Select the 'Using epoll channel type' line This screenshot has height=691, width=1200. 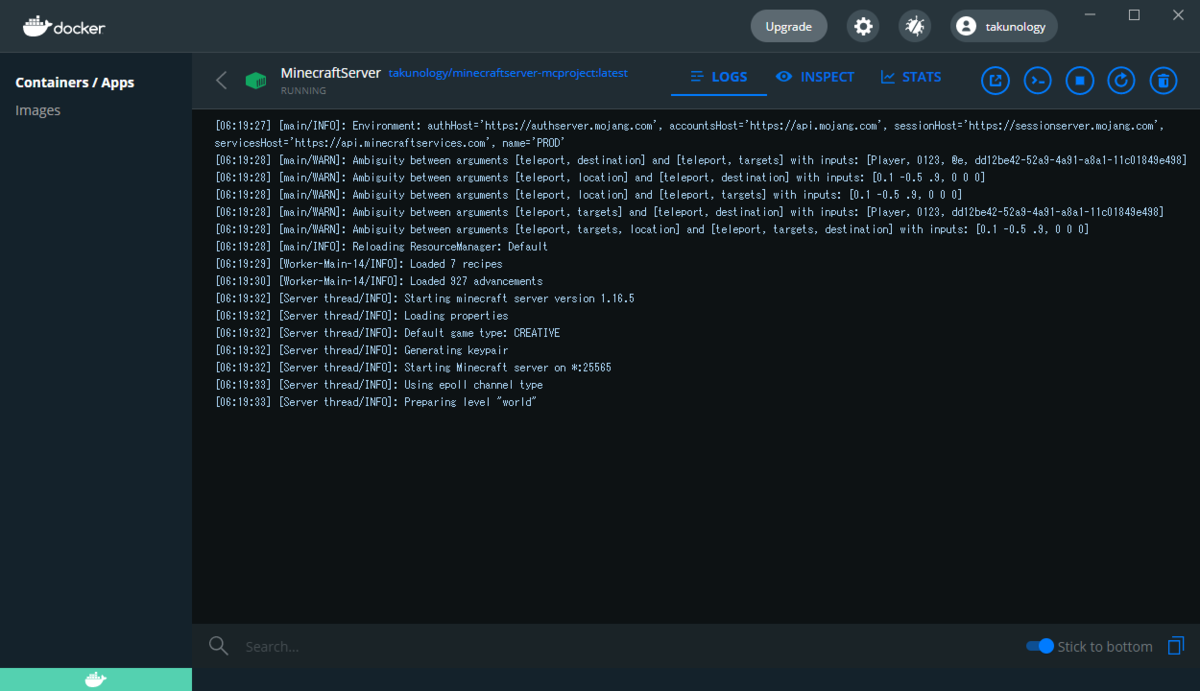tap(379, 385)
